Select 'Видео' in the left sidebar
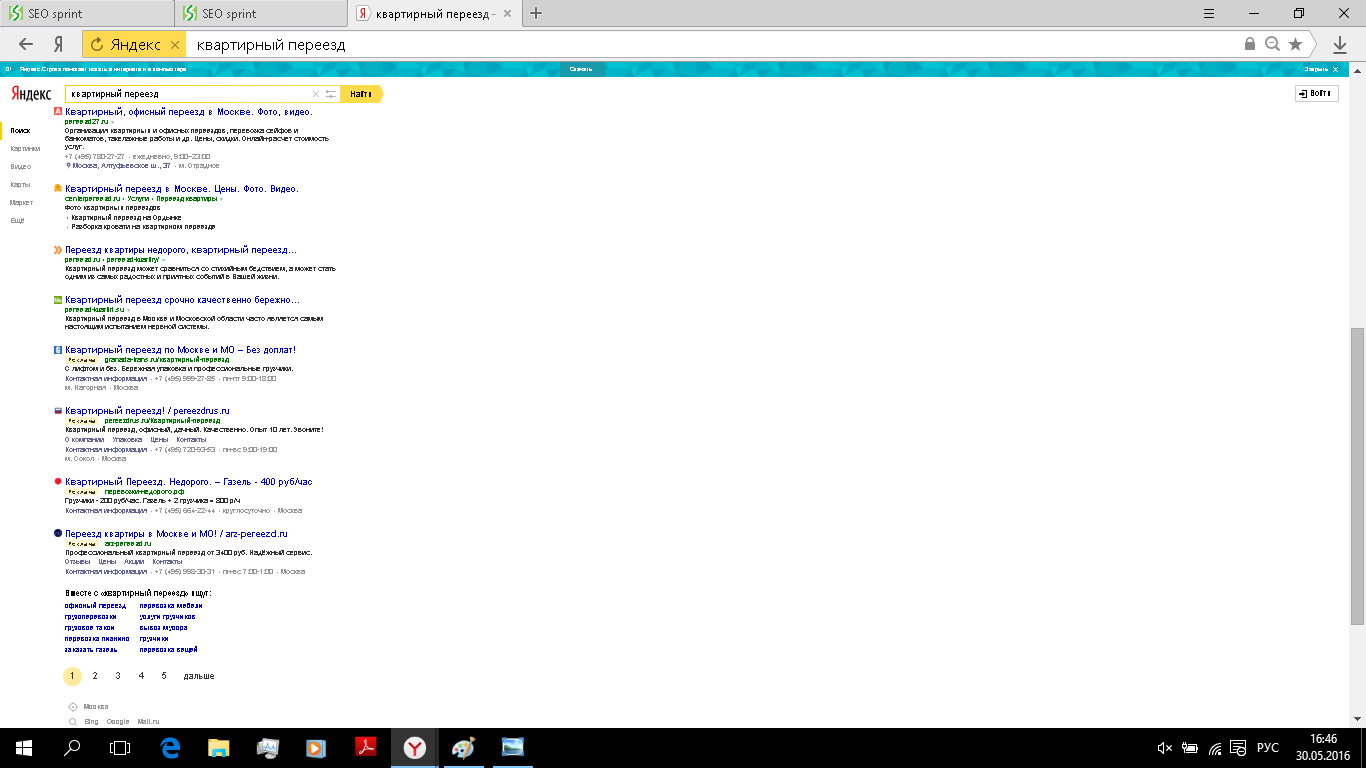 coord(20,166)
